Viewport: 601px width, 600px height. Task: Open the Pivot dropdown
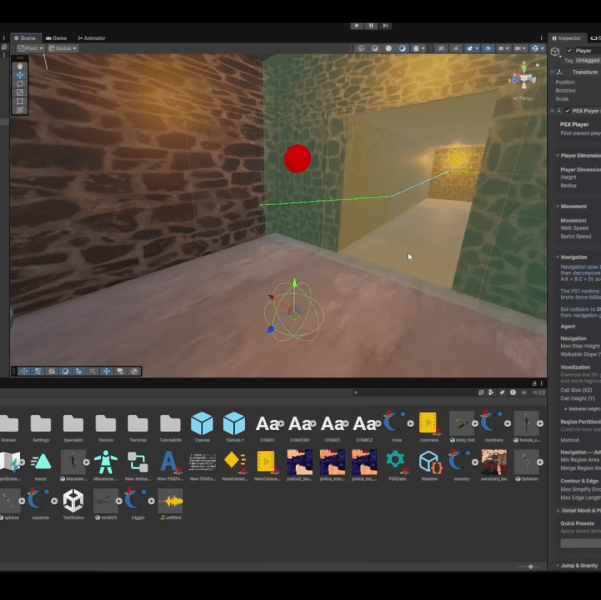pyautogui.click(x=31, y=48)
